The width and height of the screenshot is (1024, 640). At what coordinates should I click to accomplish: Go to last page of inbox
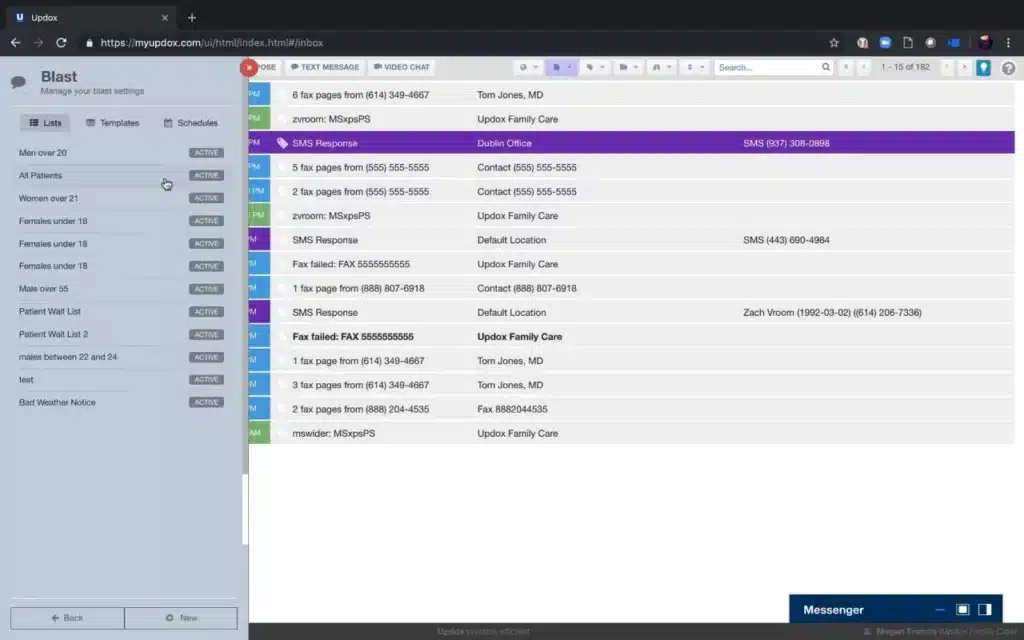964,67
